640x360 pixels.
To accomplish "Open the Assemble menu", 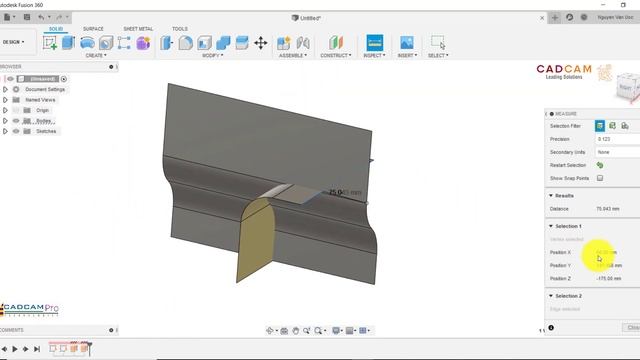I will click(x=293, y=55).
